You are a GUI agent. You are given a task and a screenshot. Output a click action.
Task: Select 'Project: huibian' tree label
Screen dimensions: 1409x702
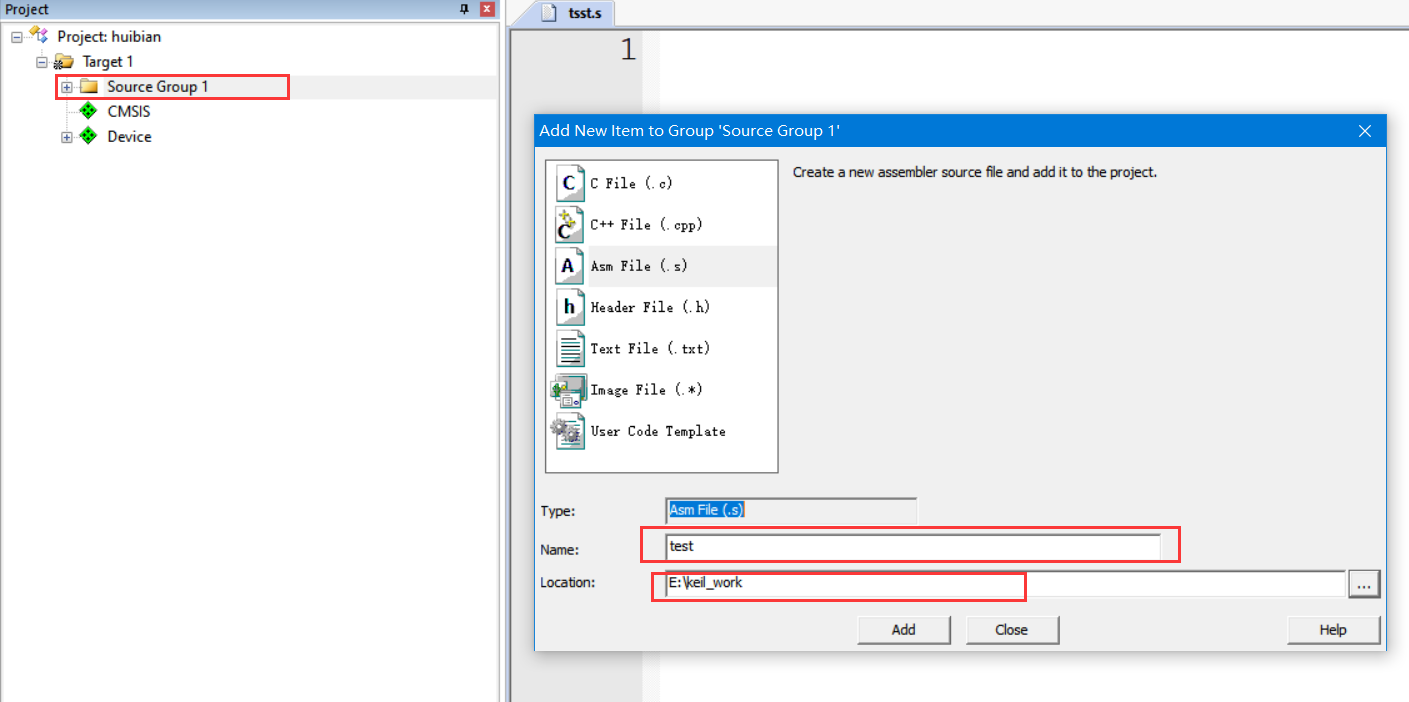click(109, 37)
